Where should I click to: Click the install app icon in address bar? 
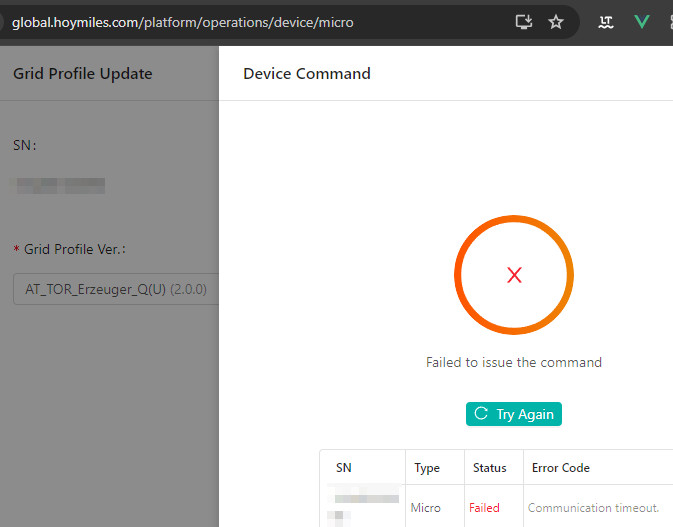523,21
